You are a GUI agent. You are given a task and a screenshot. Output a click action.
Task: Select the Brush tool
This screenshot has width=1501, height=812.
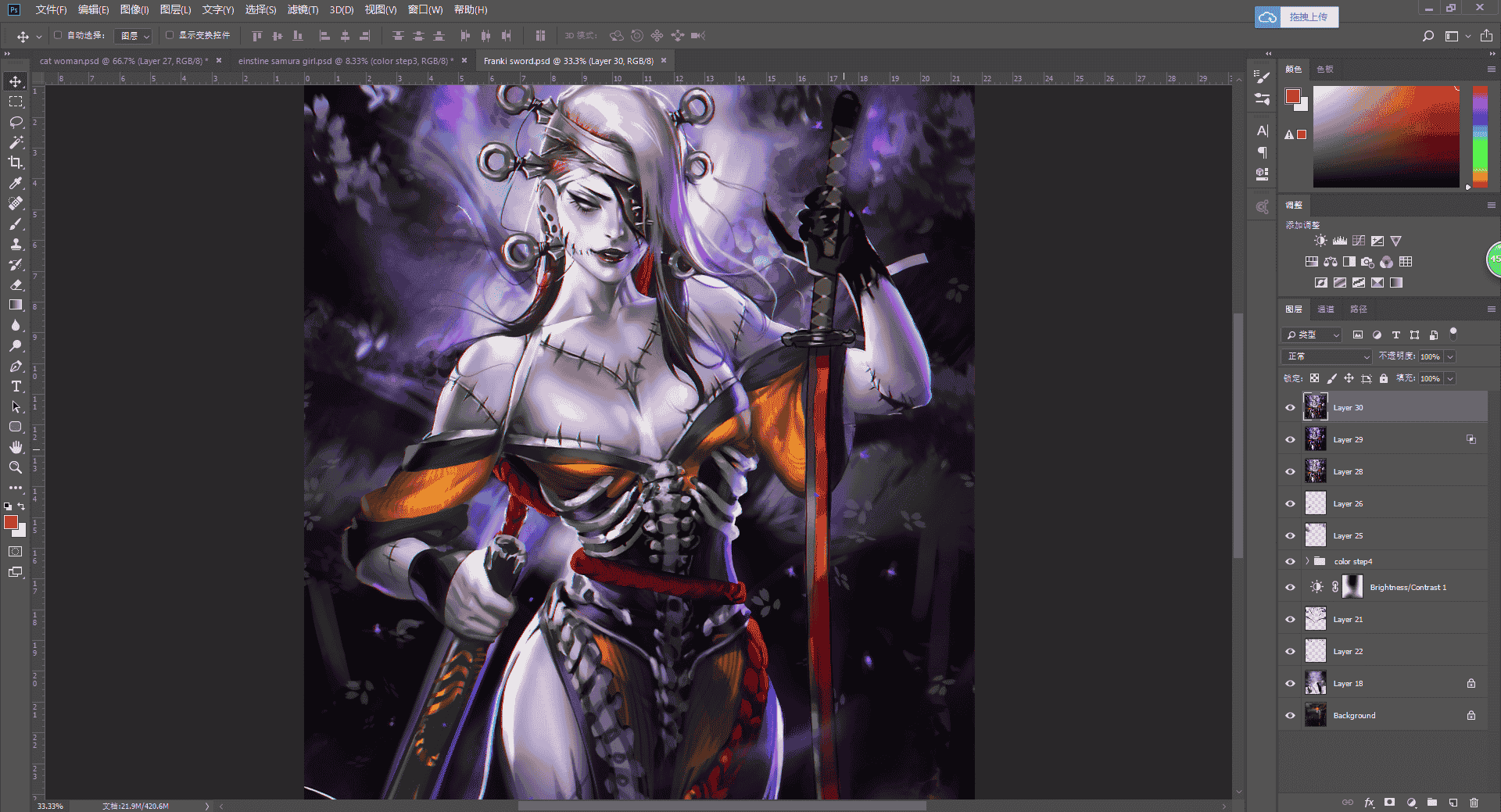pos(16,224)
